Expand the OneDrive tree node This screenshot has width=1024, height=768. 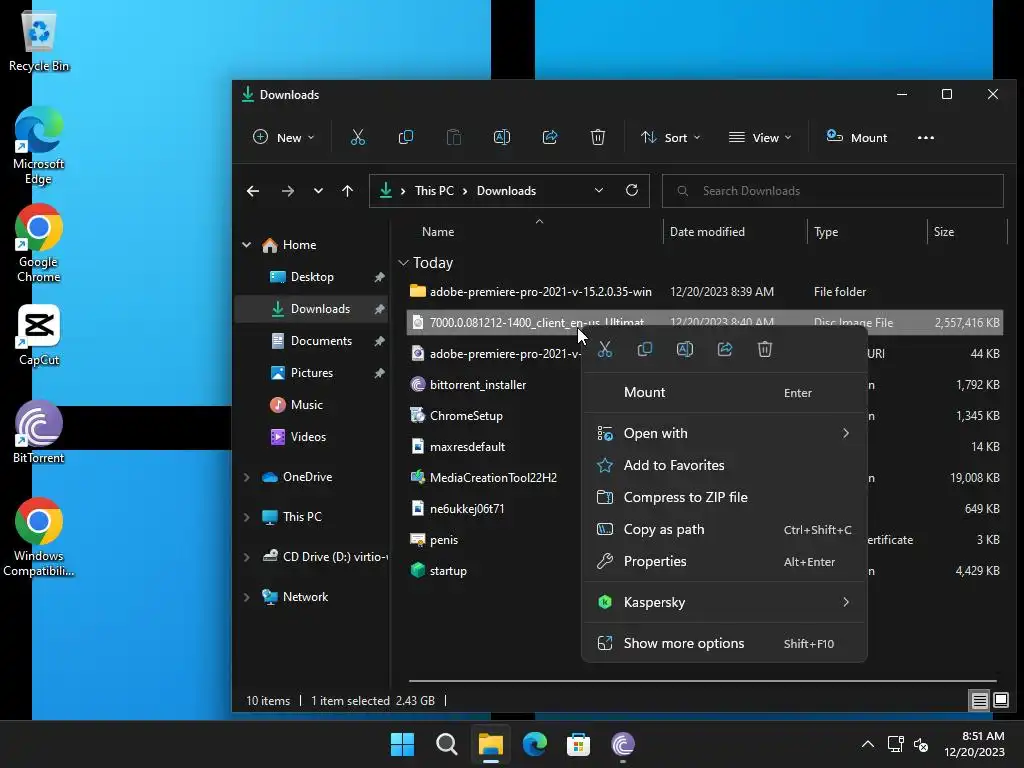click(x=246, y=477)
